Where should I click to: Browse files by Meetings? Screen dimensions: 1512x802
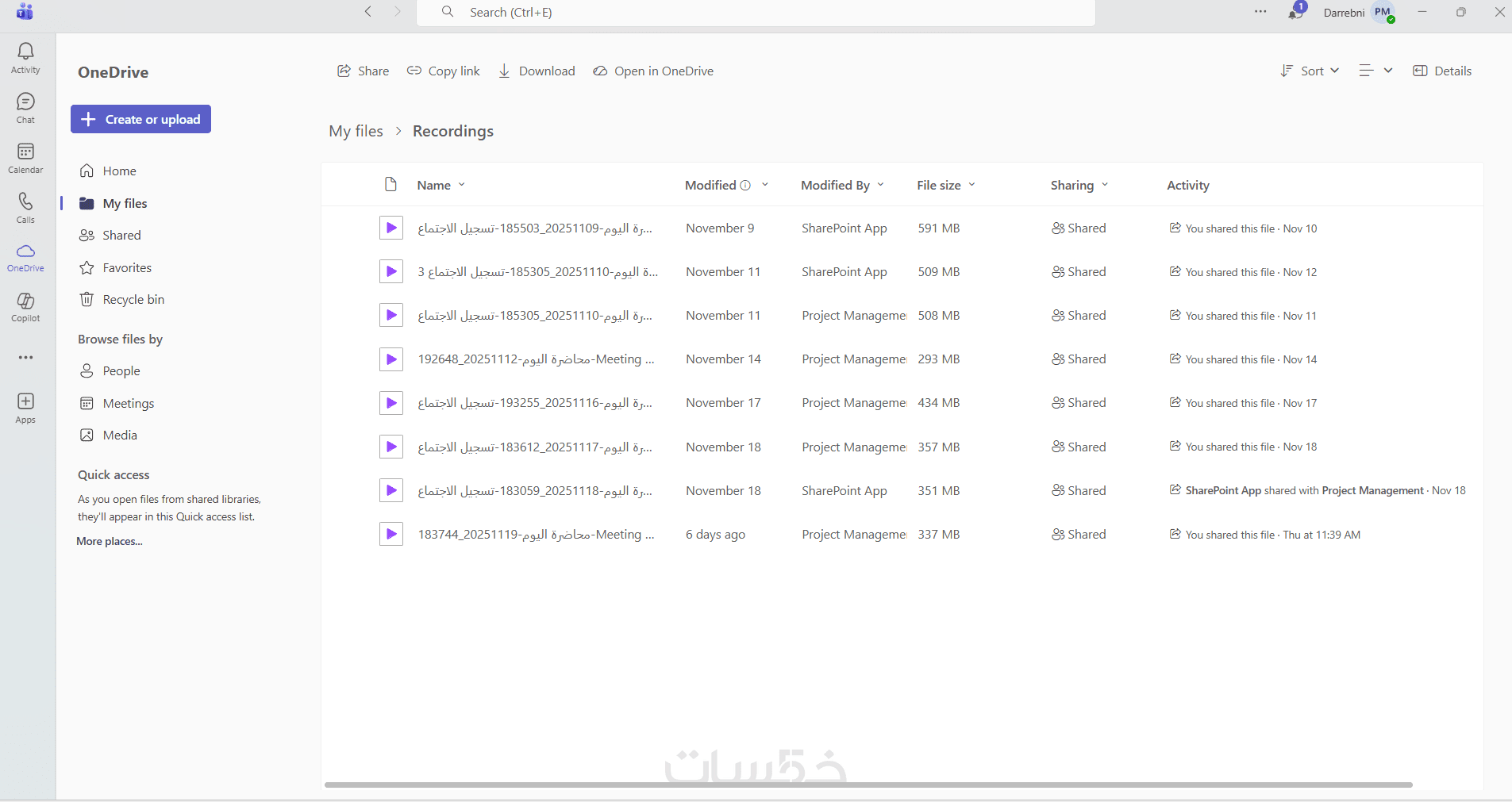pyautogui.click(x=117, y=404)
